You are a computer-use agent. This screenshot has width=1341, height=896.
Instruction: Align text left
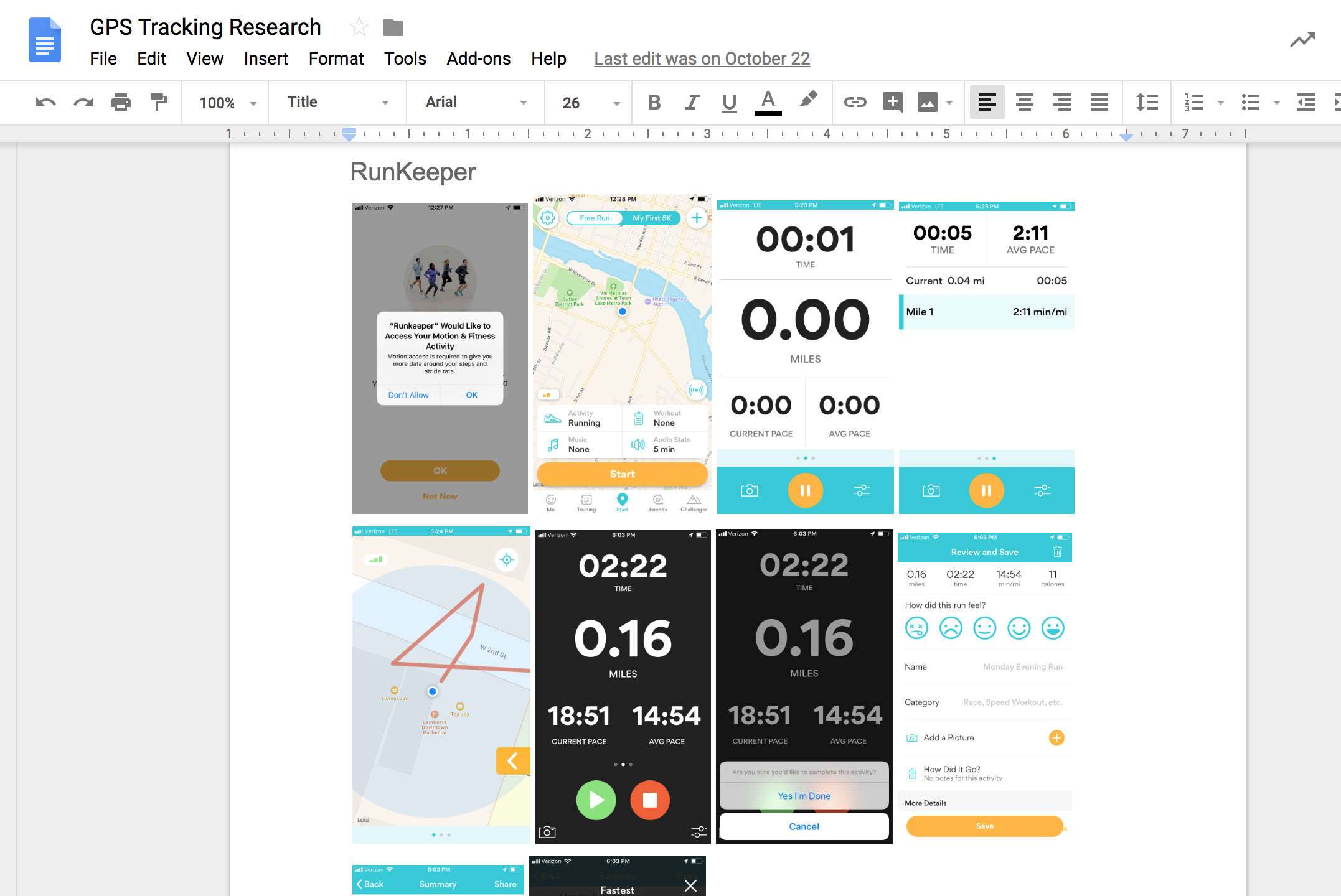(x=987, y=102)
